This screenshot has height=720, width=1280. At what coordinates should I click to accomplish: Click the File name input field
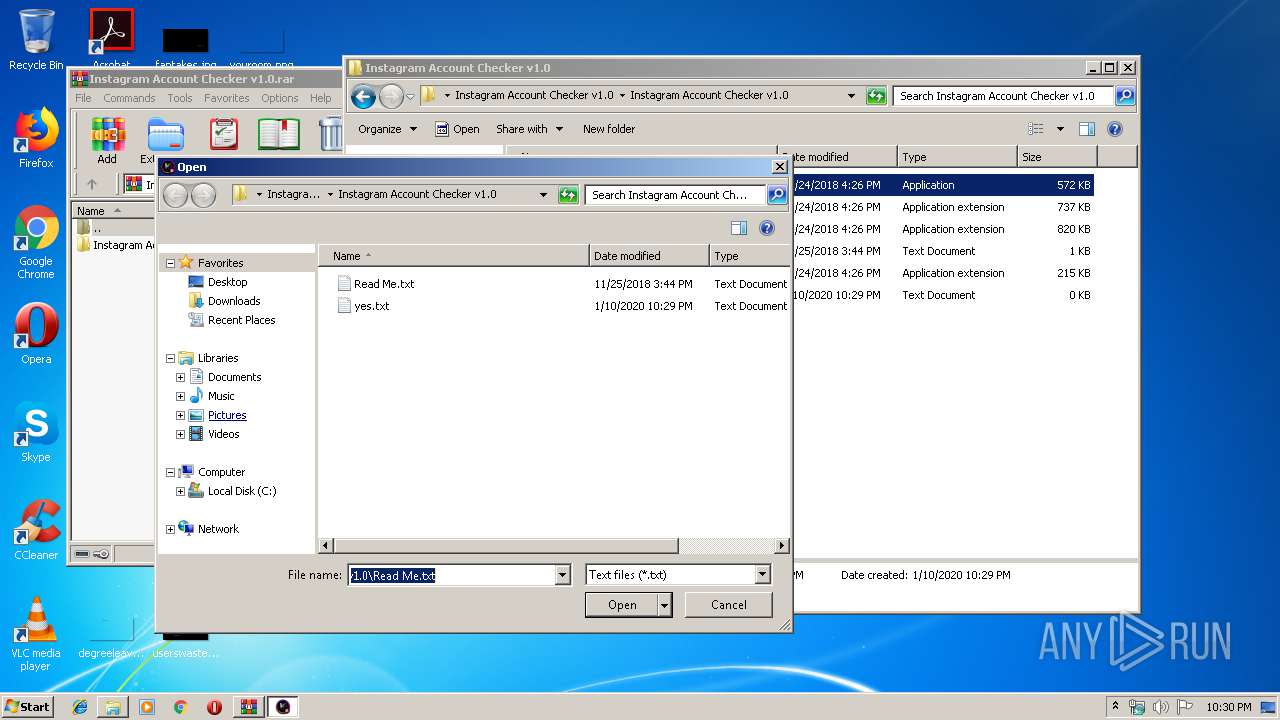tap(451, 575)
